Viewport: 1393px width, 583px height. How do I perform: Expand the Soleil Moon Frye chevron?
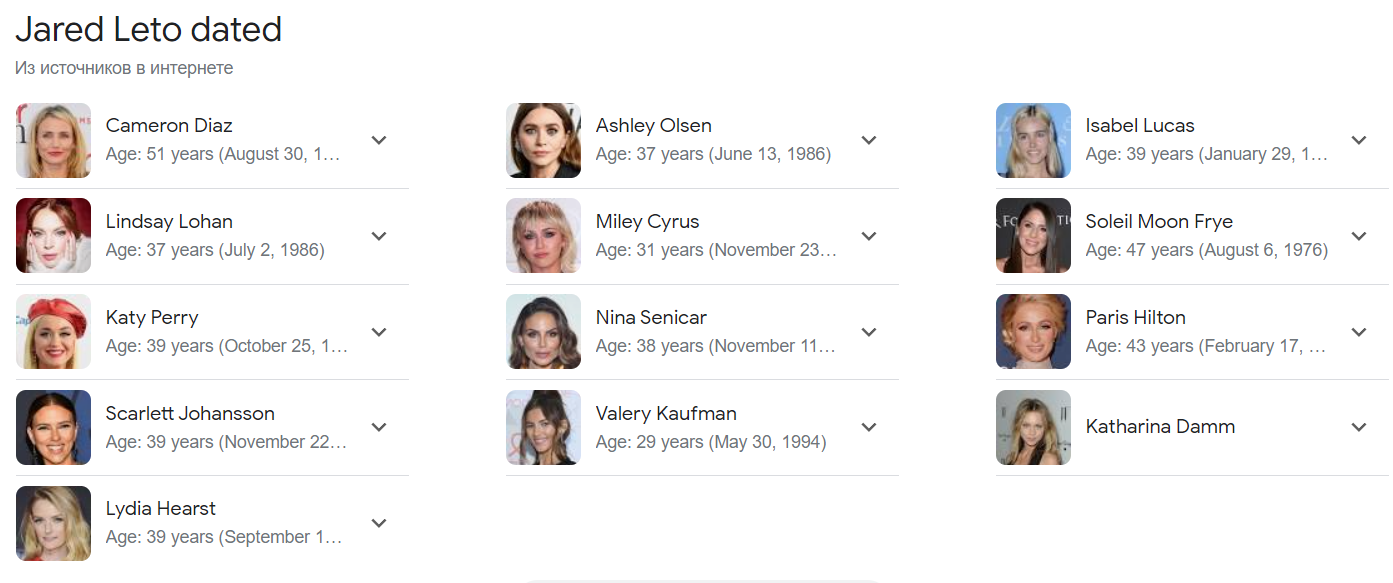coord(1359,236)
